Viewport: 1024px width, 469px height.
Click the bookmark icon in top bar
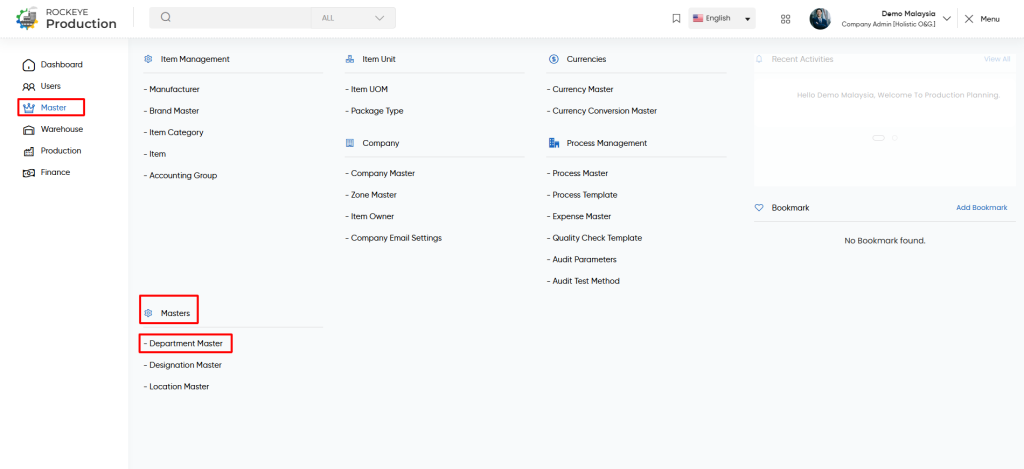point(677,18)
